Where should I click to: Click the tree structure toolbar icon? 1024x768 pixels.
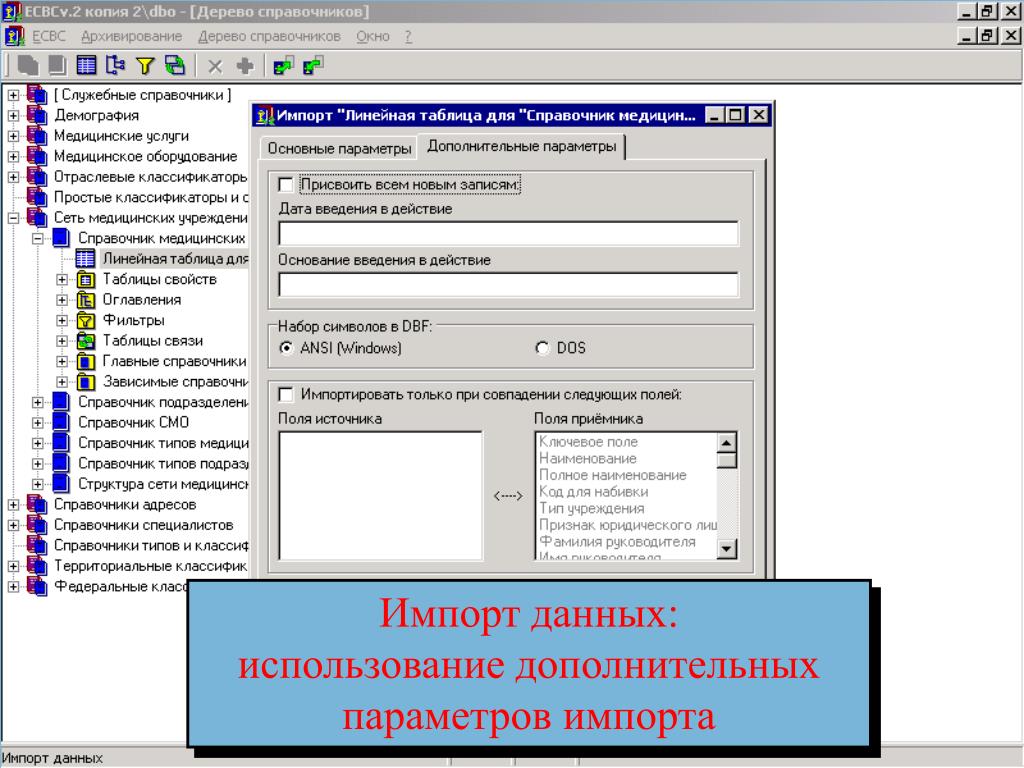116,65
